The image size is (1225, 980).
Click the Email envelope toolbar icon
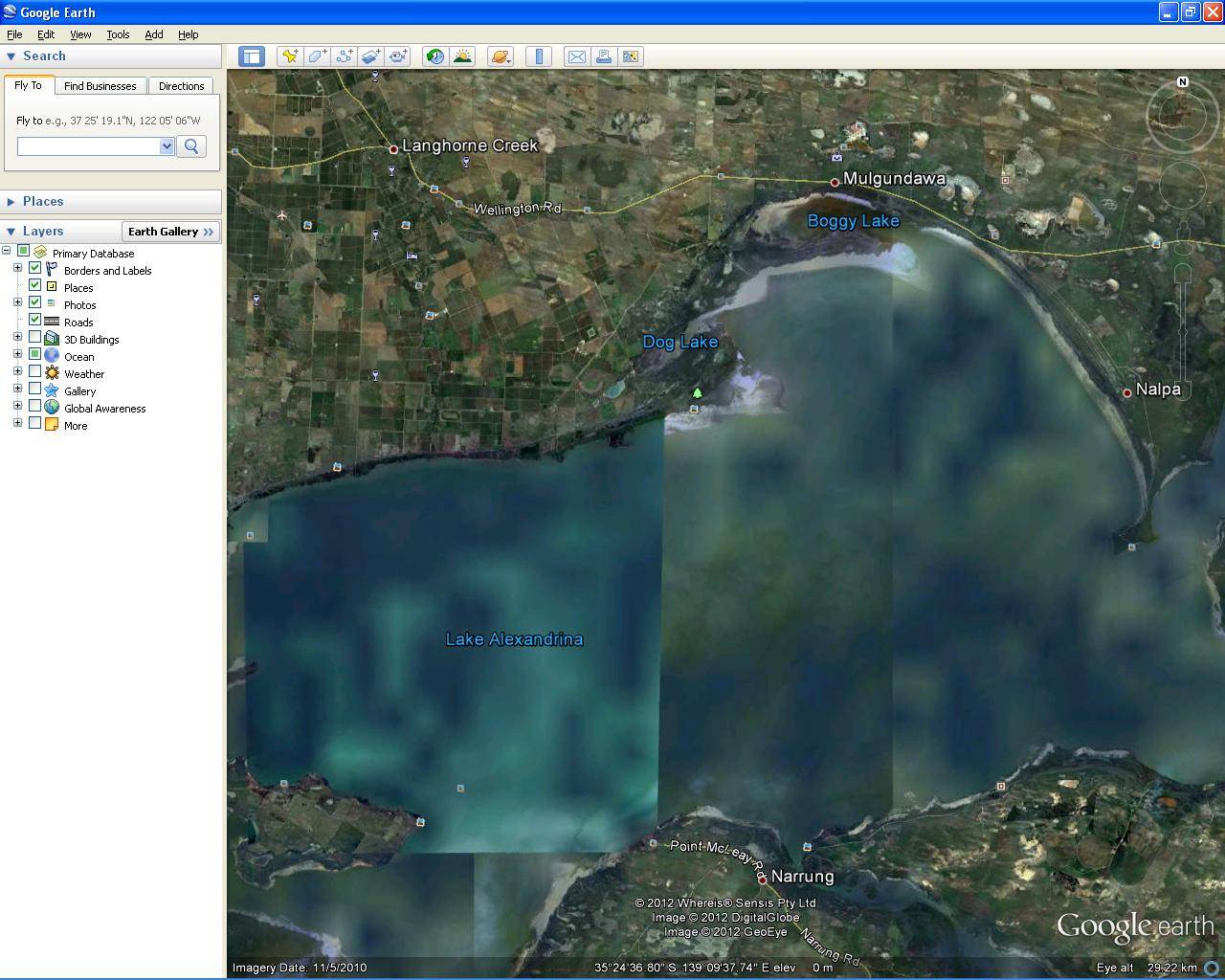click(577, 56)
